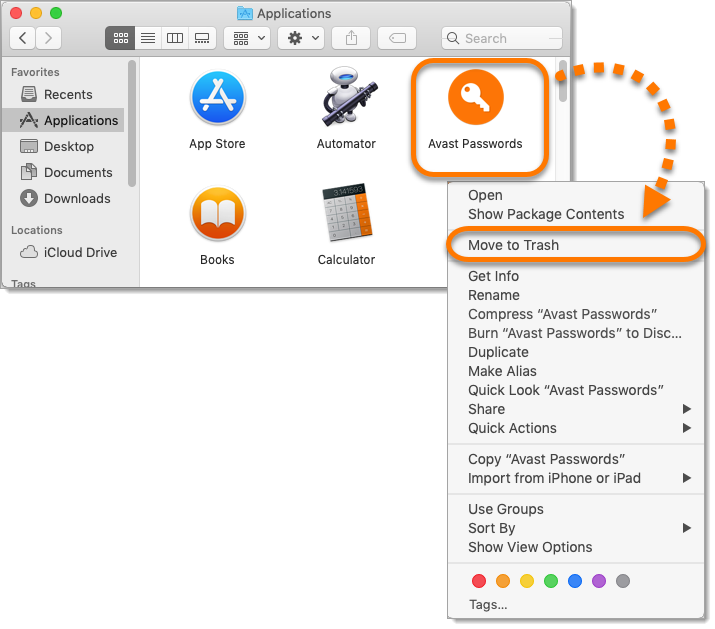Expand the Sort By submenu
715x629 pixels.
click(x=576, y=528)
